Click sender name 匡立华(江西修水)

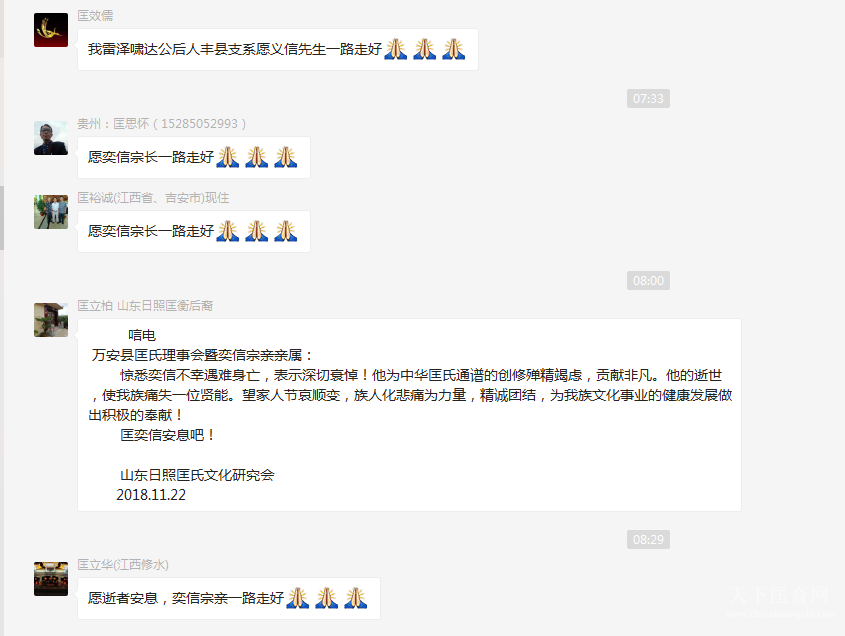click(x=123, y=565)
